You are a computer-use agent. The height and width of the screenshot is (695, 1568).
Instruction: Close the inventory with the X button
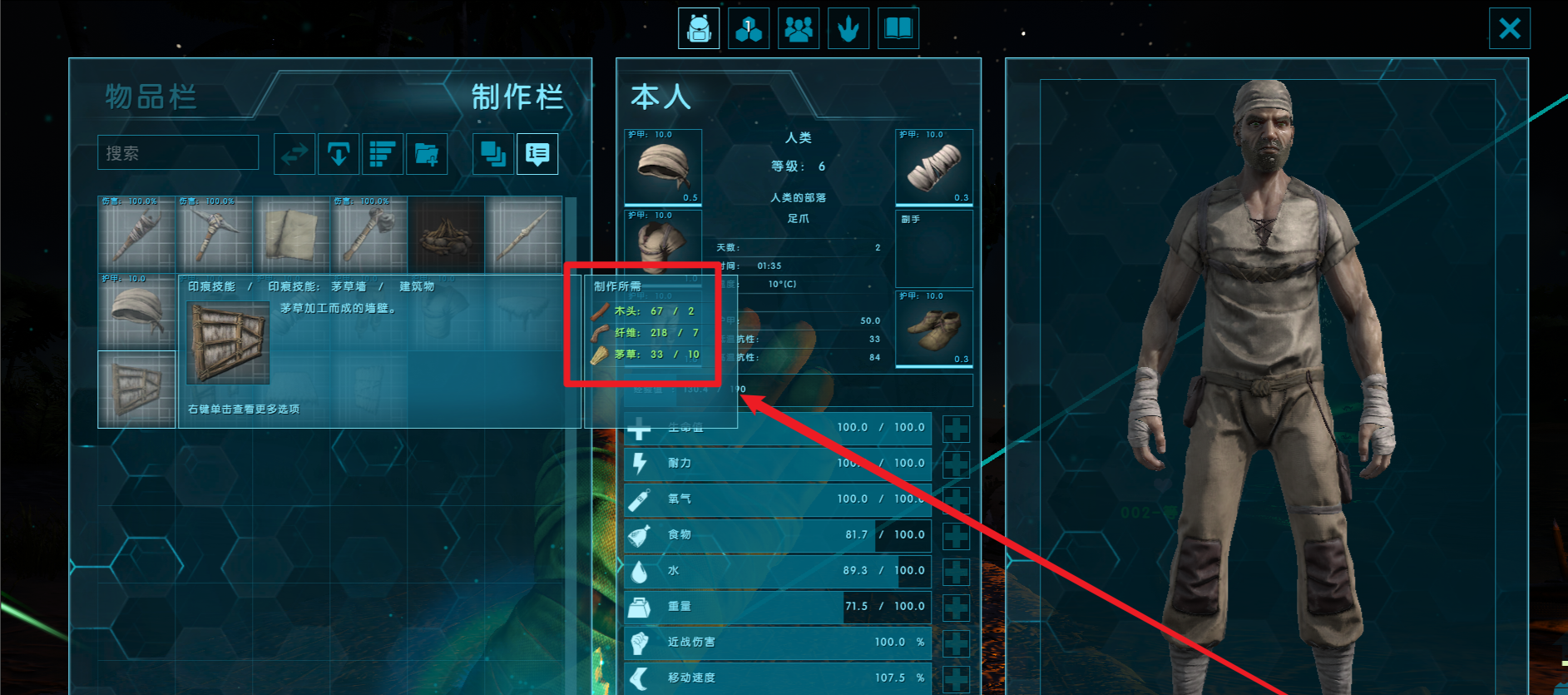pos(1510,29)
